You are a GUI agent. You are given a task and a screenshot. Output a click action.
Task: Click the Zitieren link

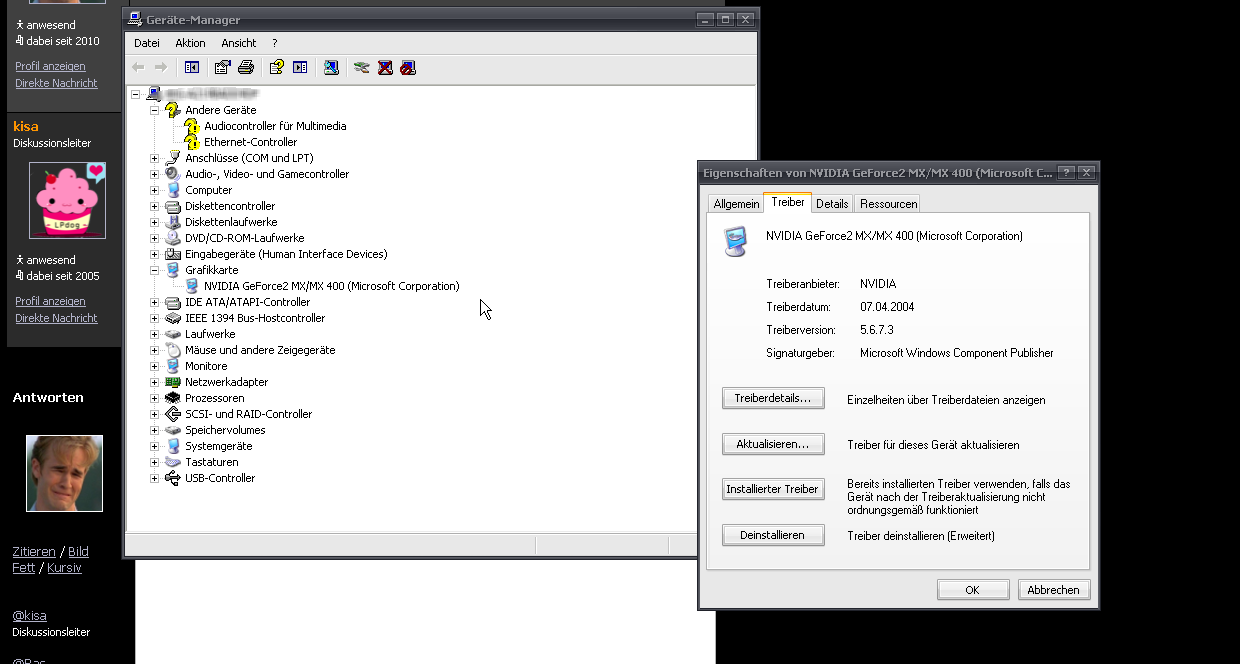[34, 552]
